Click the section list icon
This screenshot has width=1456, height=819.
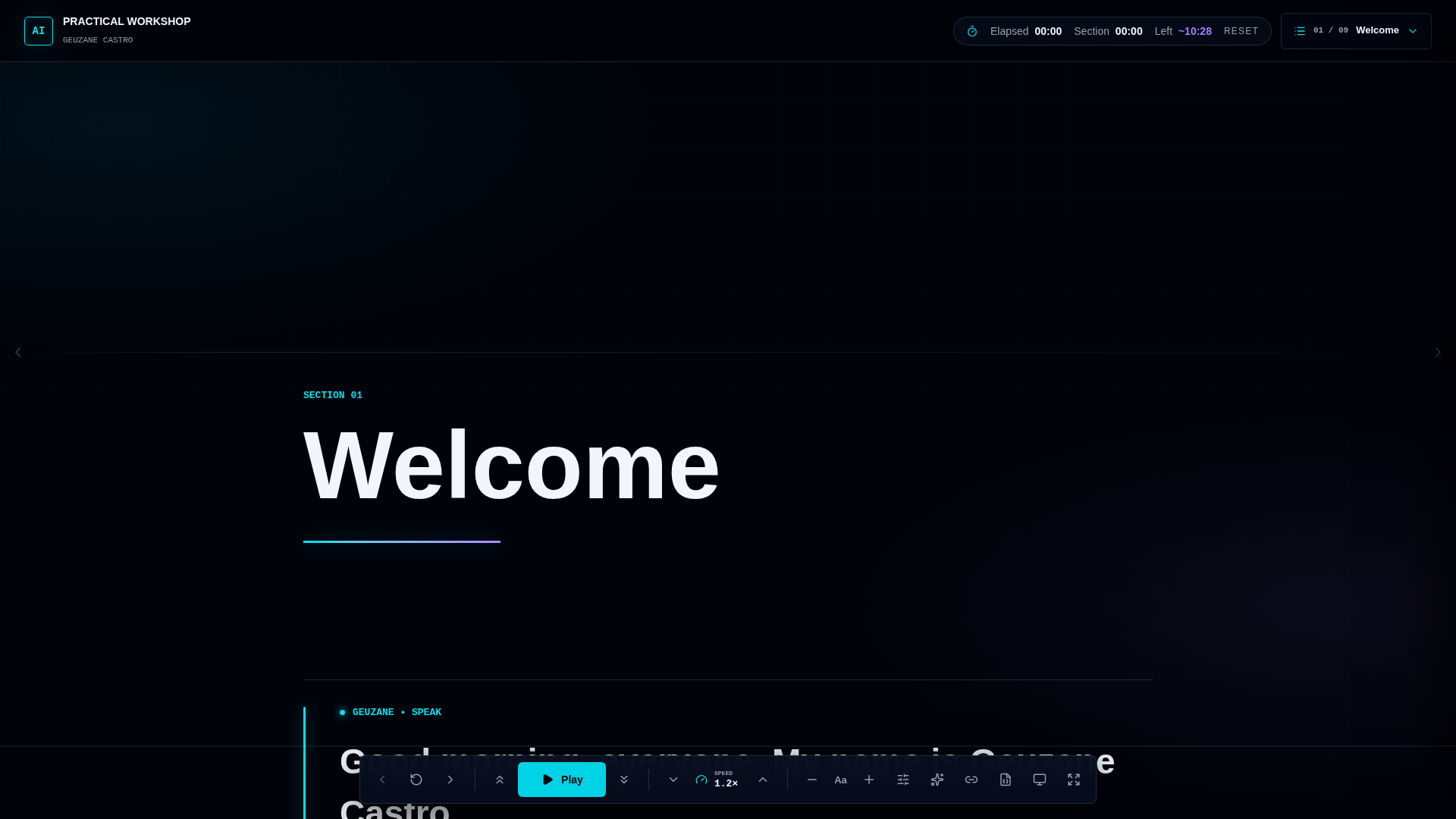pos(1300,31)
